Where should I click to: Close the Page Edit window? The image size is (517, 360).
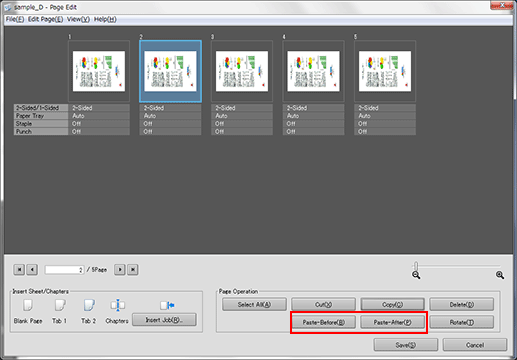[502, 5]
